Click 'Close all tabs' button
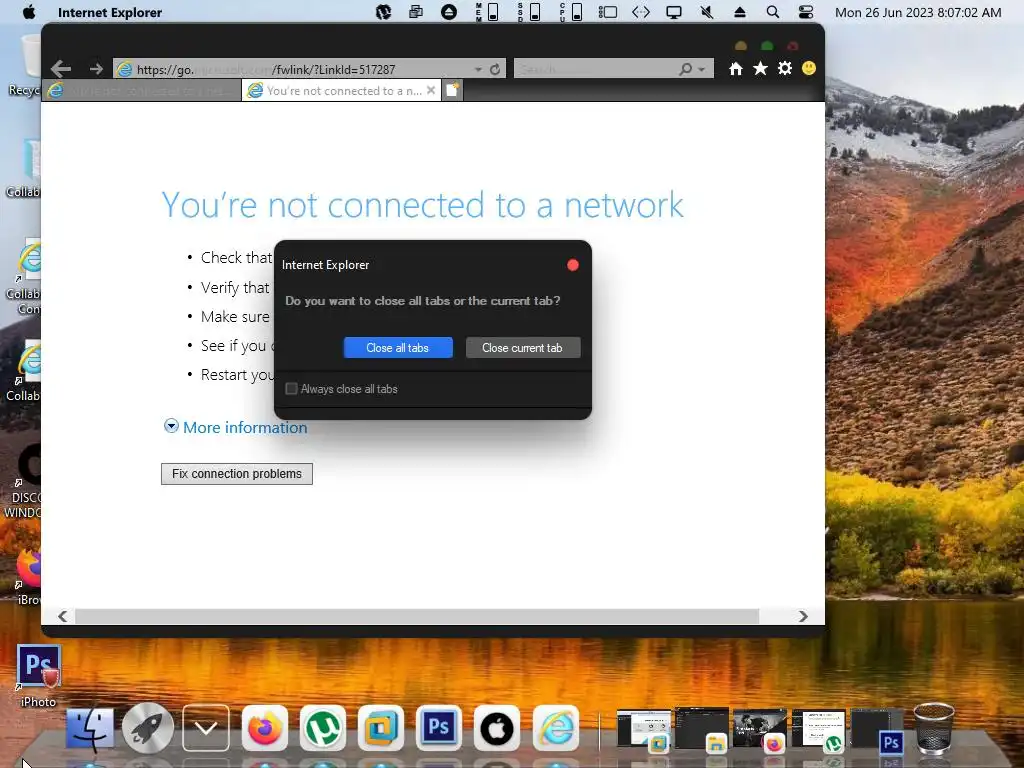Screen dimensions: 1024x768 [x=398, y=348]
